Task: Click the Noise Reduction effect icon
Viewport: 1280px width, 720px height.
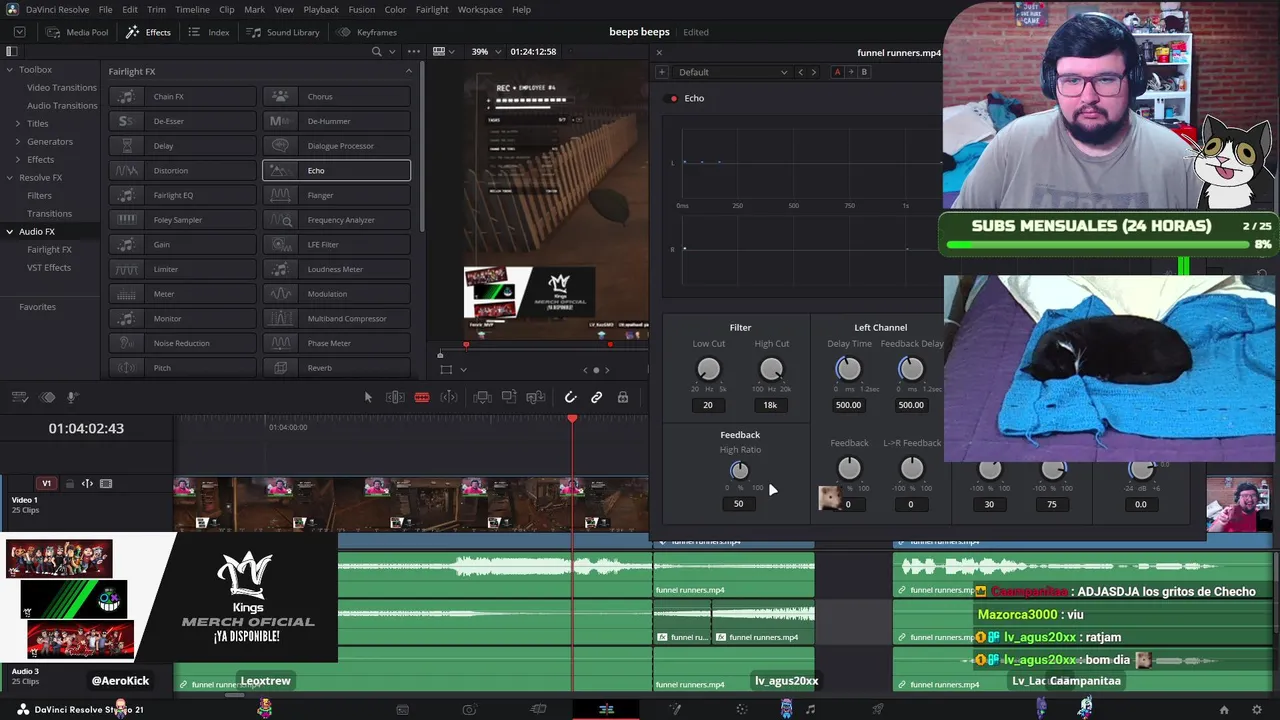Action: pyautogui.click(x=126, y=343)
